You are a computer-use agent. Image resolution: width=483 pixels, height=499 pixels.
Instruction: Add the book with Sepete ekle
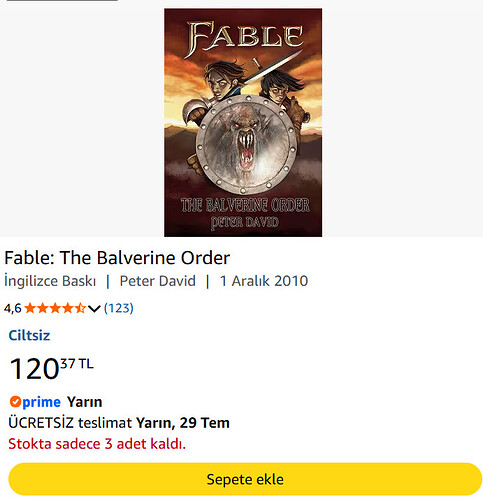[245, 479]
